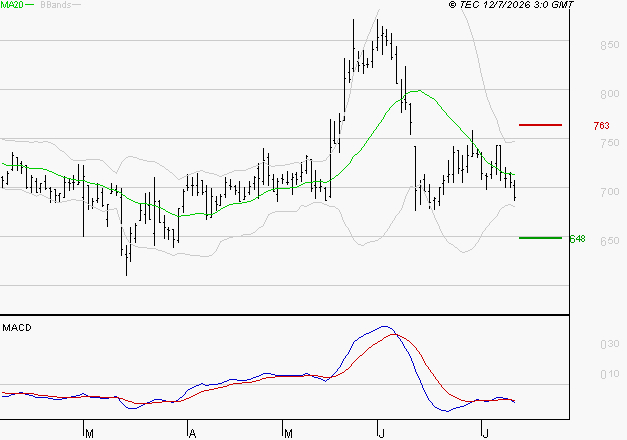Click the second M month axis label
Viewport: 627px width, 440px height.
coord(288,434)
